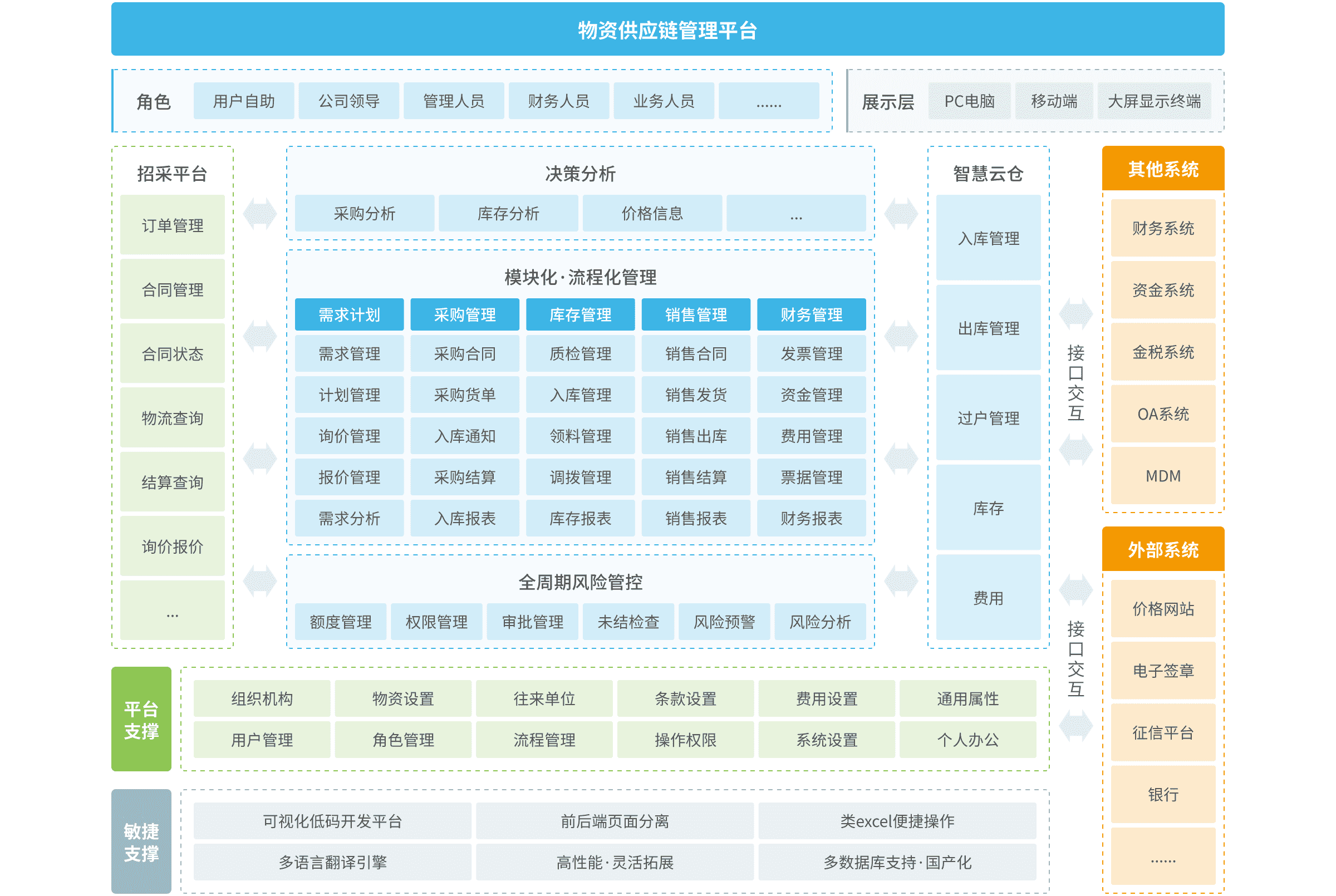
Task: Click the double arrow beside 决策分析 left
Action: pyautogui.click(x=259, y=214)
